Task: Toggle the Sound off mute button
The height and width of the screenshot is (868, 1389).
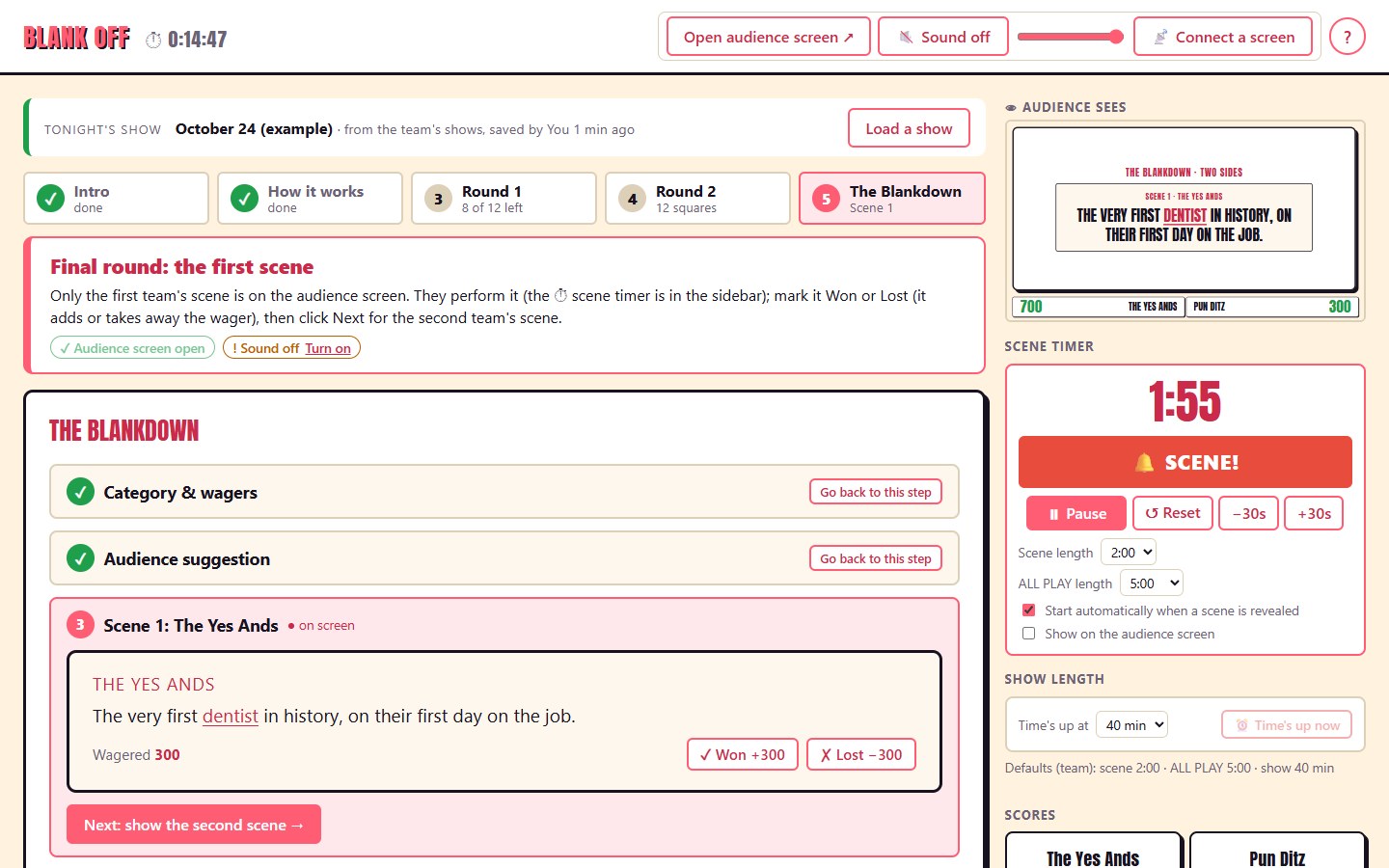Action: 943,38
